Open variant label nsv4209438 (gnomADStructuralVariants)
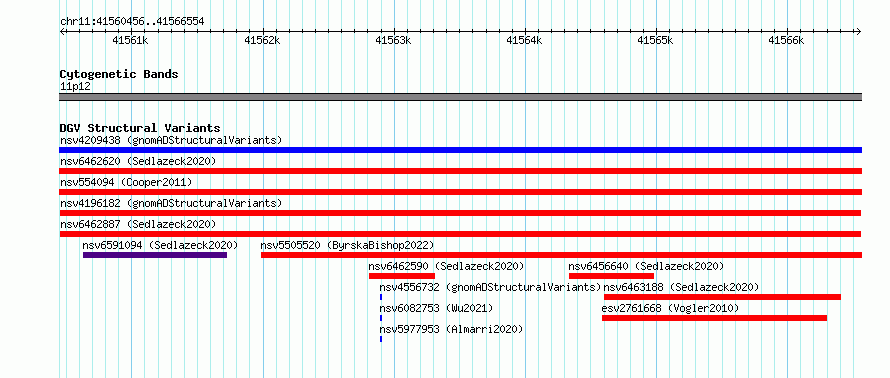 pos(171,140)
